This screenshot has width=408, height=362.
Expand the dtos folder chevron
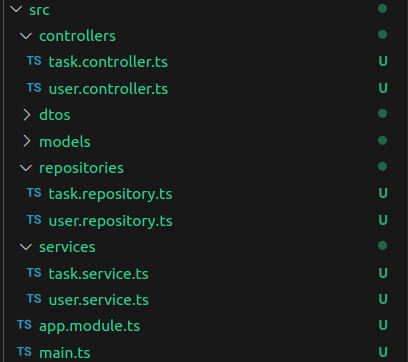[27, 115]
